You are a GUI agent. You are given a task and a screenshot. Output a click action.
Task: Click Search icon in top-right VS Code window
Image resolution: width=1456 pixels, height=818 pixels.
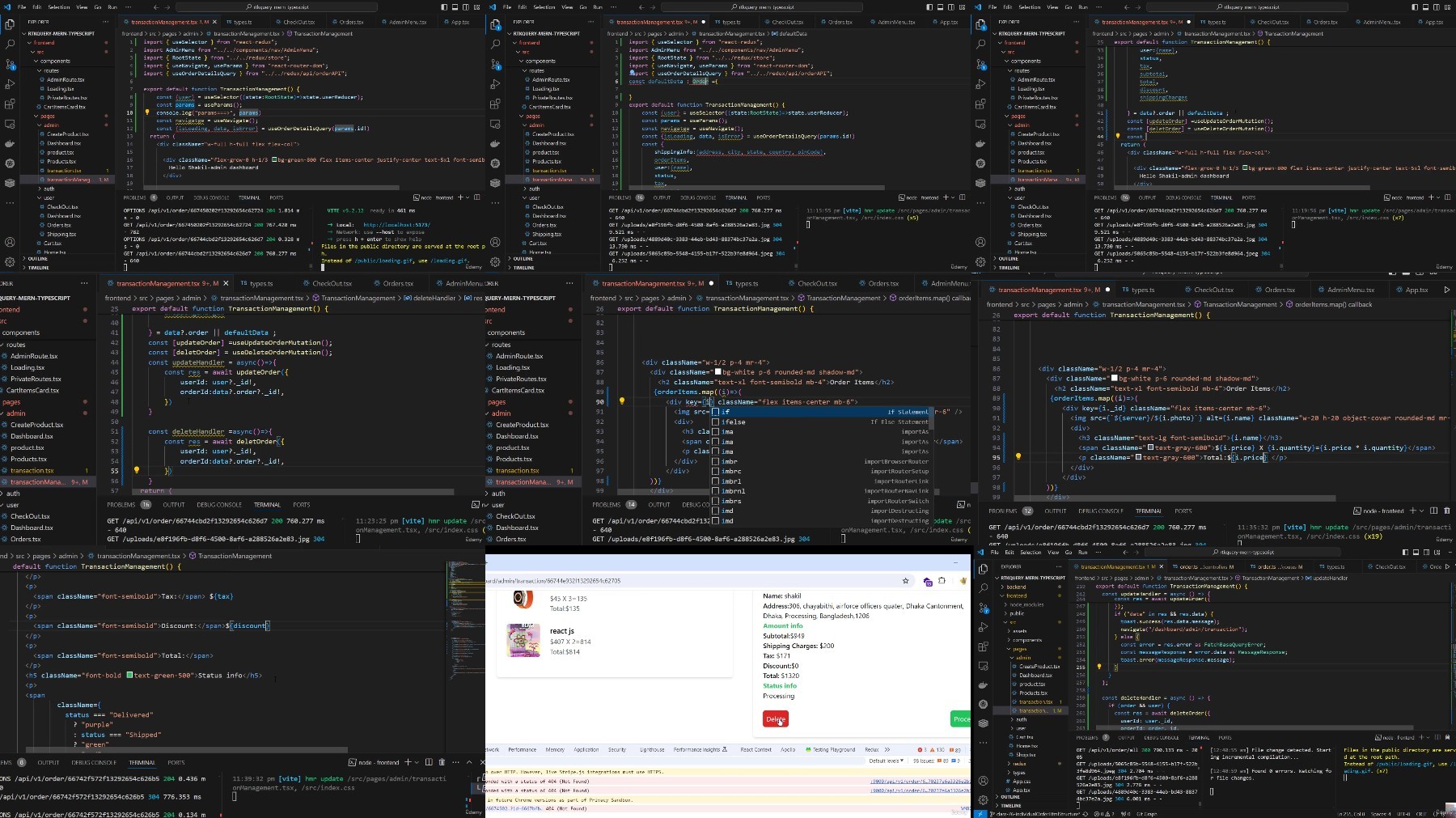980,45
